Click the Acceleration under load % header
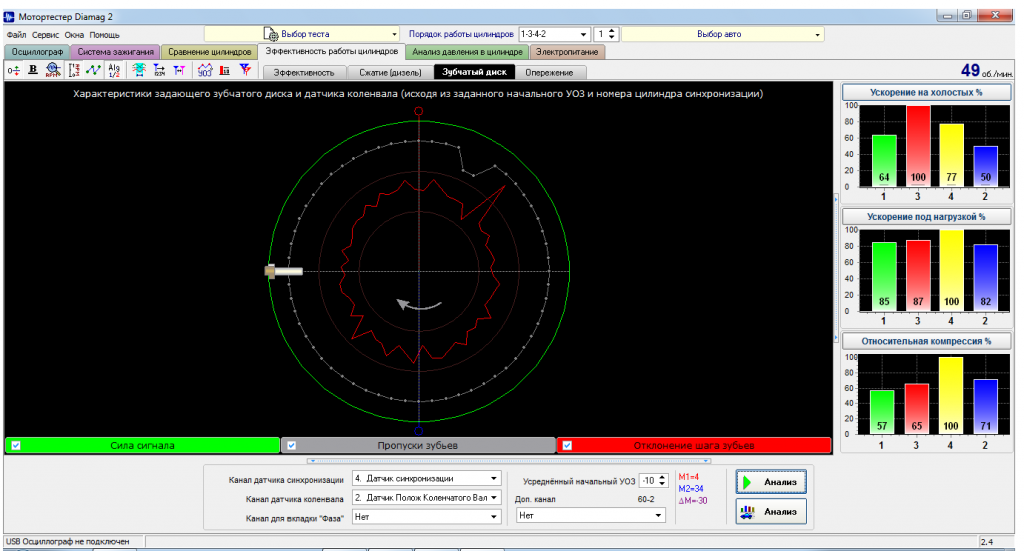The width and height of the screenshot is (1024, 551). (926, 216)
